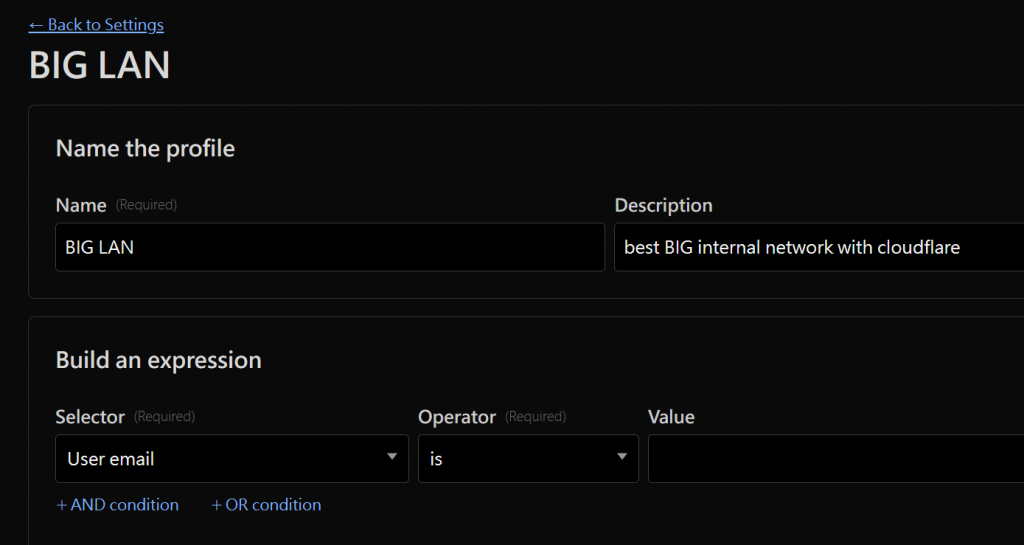Add an OR condition
This screenshot has width=1024, height=545.
point(267,505)
